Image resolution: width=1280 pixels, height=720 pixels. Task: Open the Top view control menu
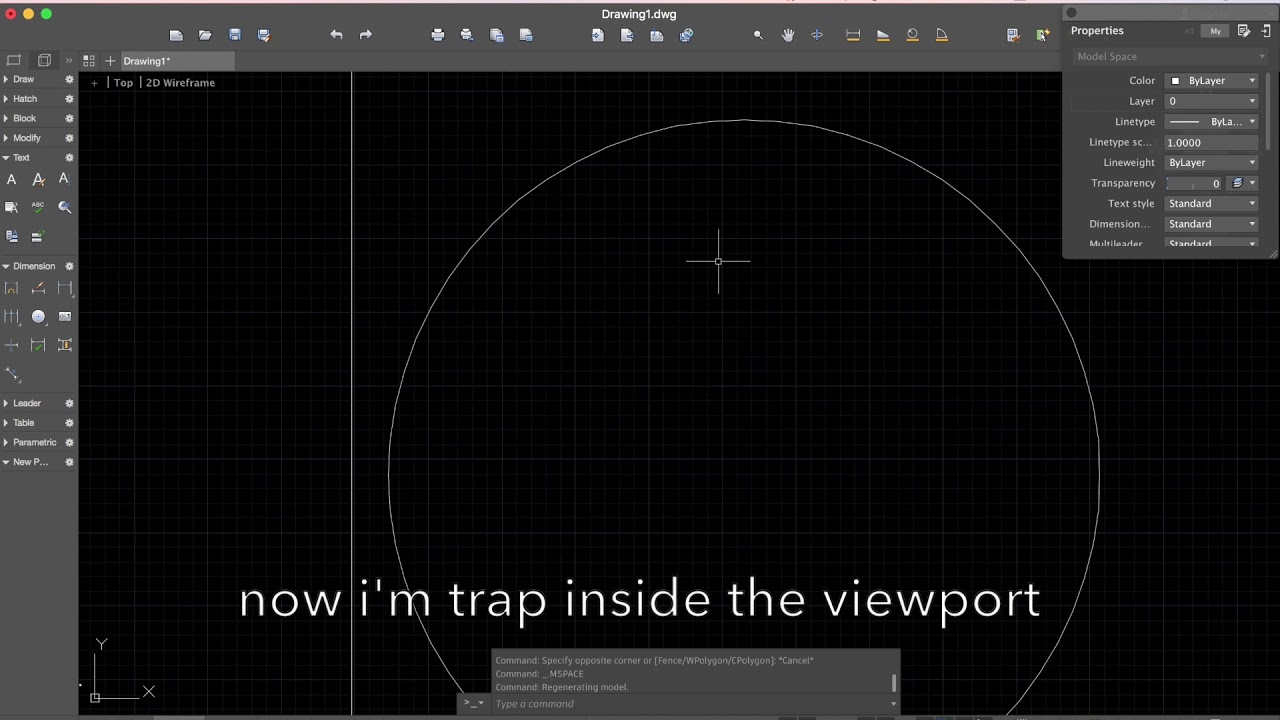click(123, 83)
